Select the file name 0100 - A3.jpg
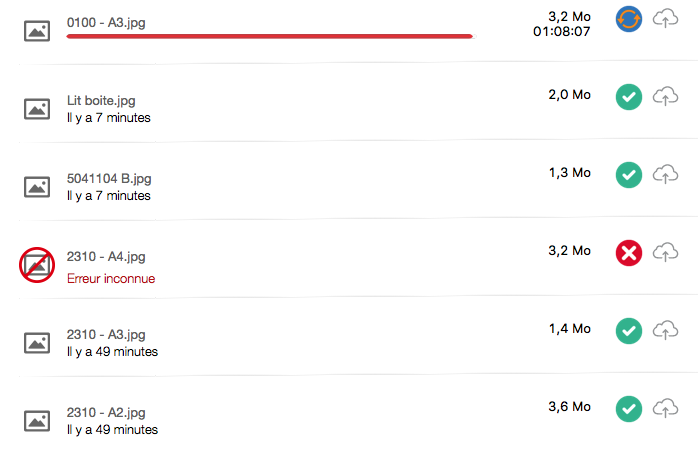 106,22
